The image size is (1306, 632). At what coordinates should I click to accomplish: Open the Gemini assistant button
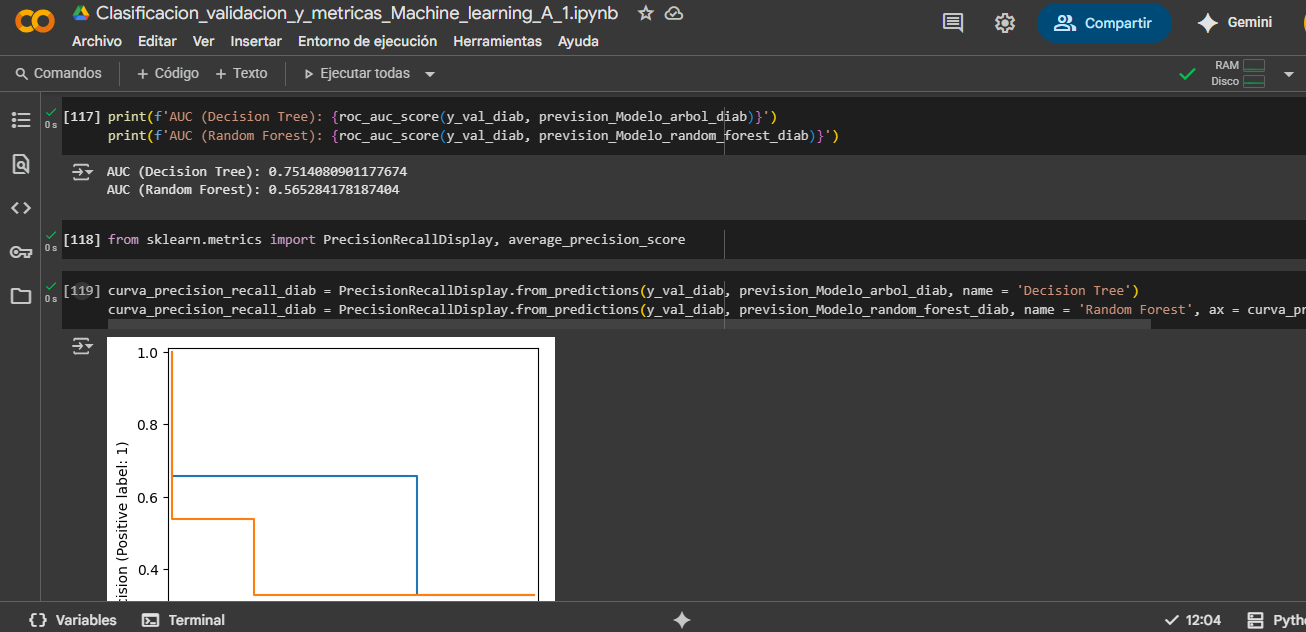click(x=1236, y=23)
